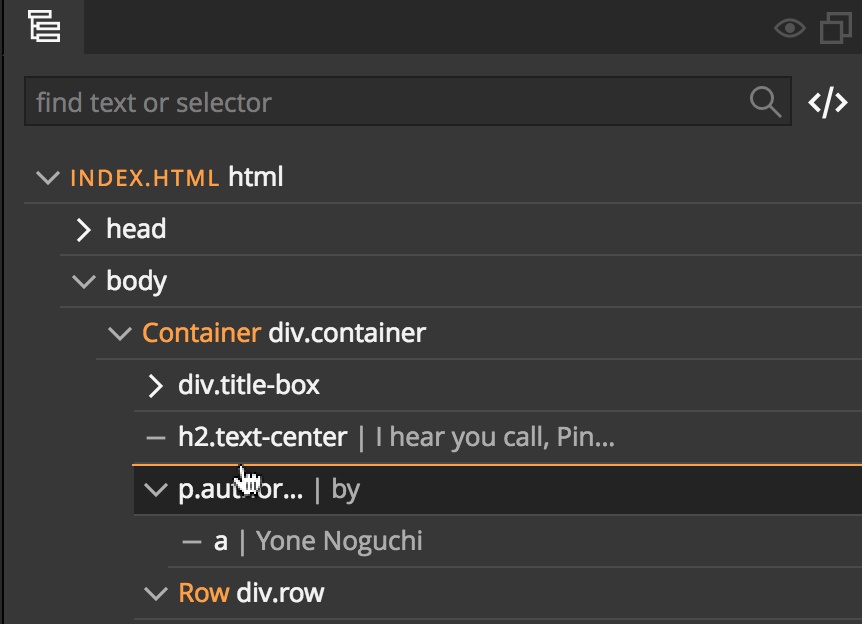The width and height of the screenshot is (862, 624).
Task: Expand the head node
Action: tap(84, 230)
